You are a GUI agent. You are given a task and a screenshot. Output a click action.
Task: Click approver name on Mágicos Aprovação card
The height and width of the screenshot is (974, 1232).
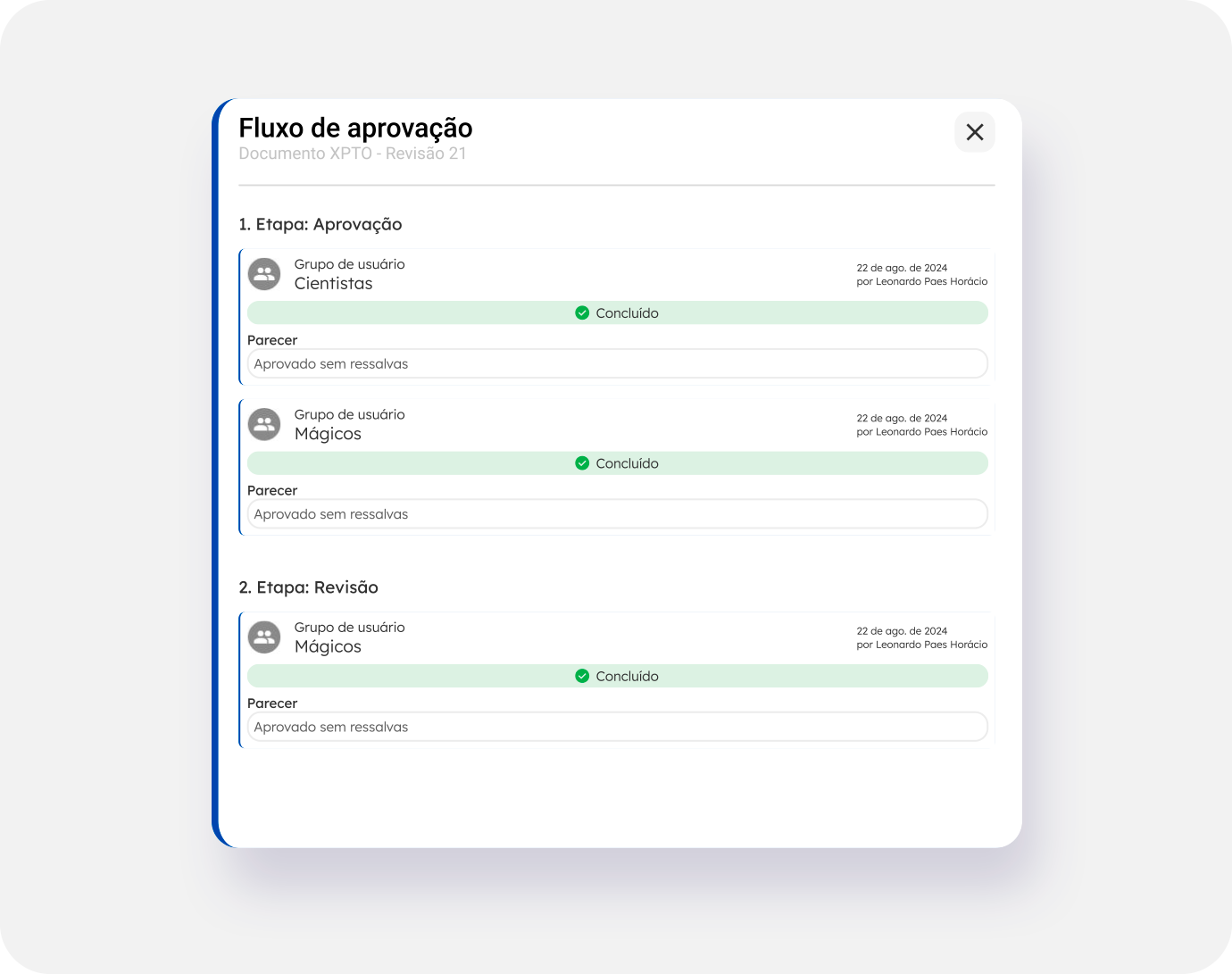coord(931,432)
